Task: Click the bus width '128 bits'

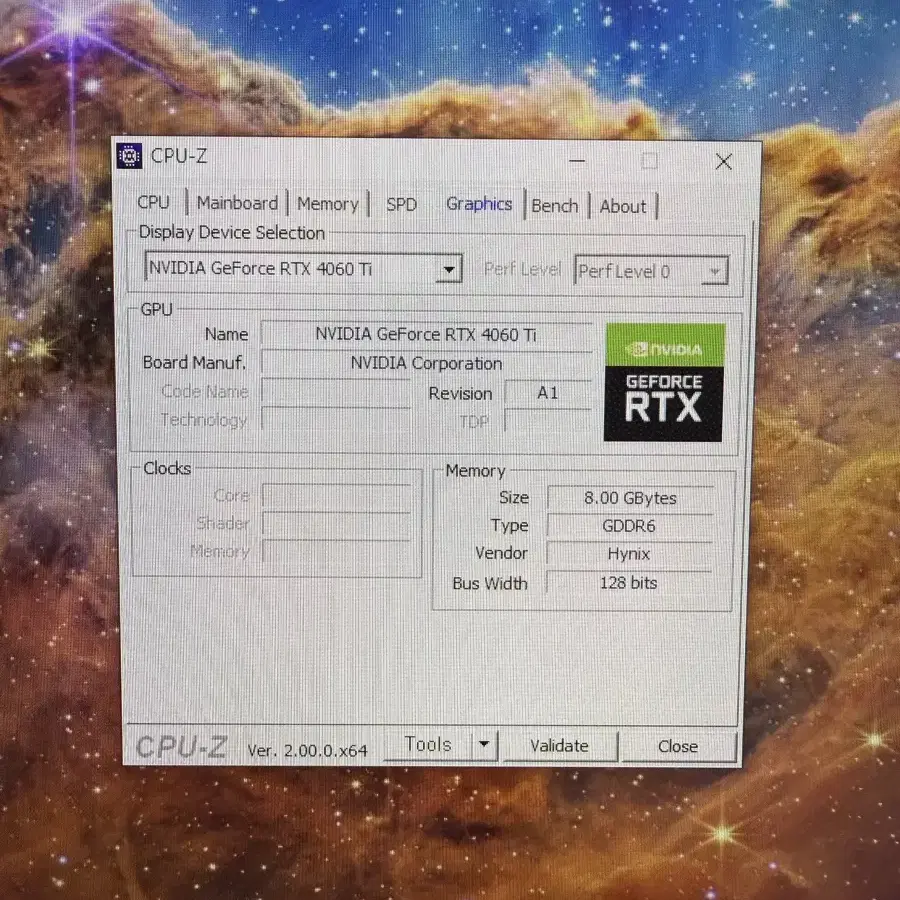Action: (629, 583)
